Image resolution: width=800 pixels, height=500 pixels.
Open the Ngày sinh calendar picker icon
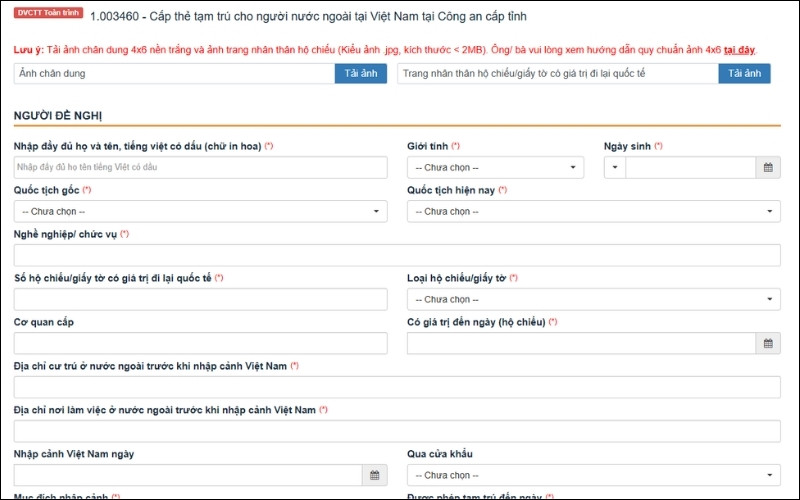coord(768,168)
